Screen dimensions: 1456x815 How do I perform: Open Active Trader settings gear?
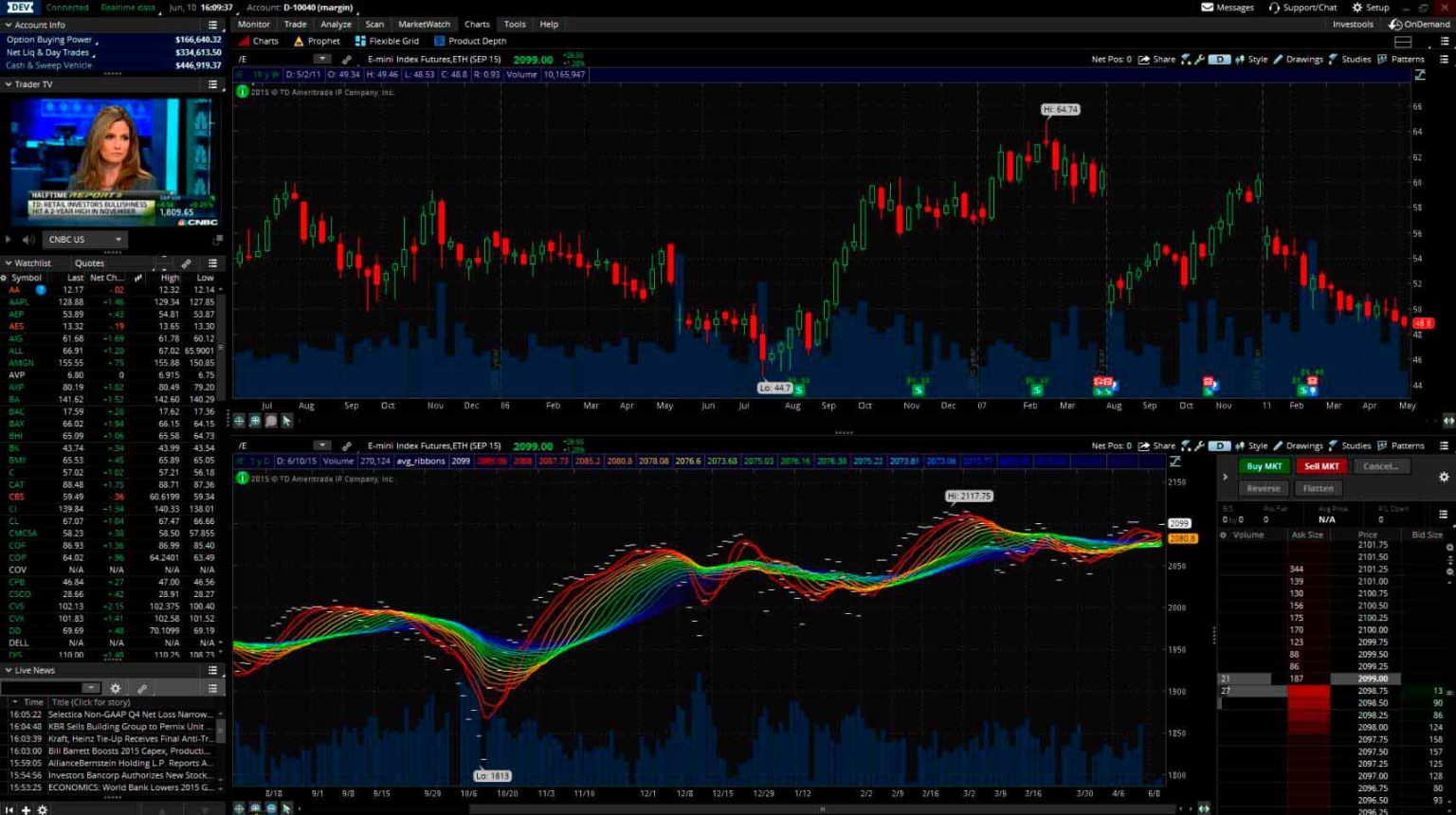click(x=1444, y=478)
